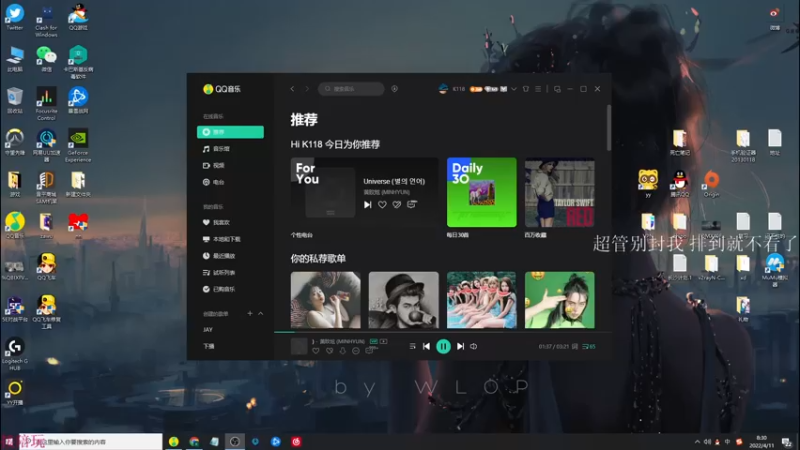Play next song in For You radio card

(367, 205)
